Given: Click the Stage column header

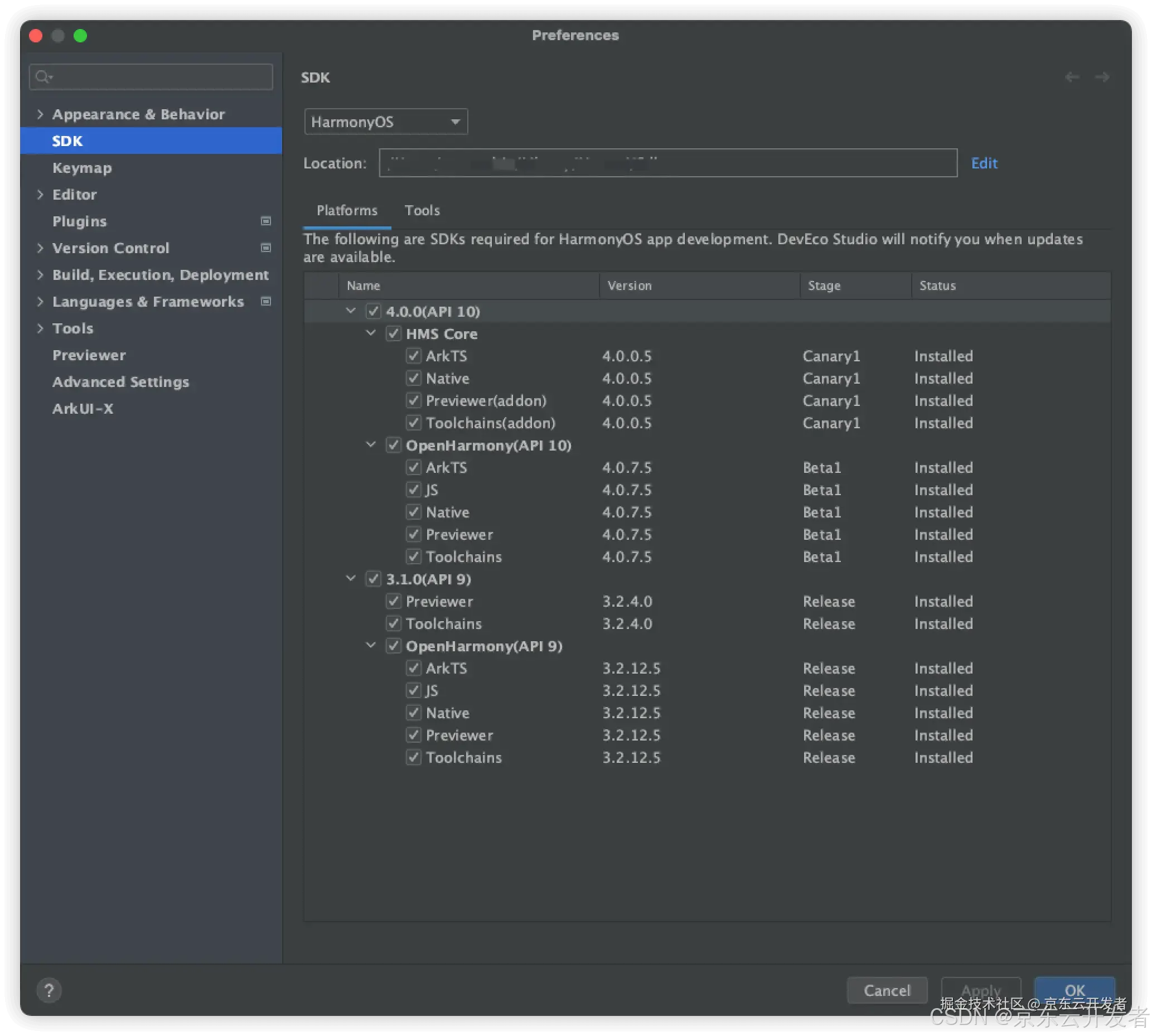Looking at the screenshot, I should pos(855,285).
